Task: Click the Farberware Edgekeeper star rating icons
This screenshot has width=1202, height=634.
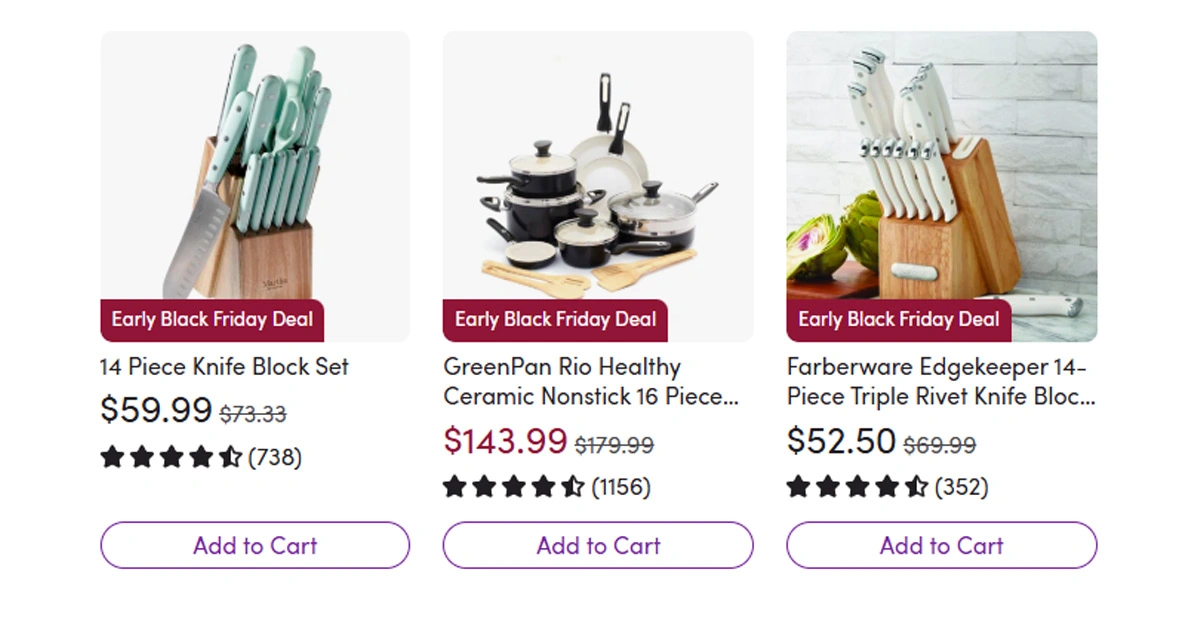Action: pyautogui.click(x=857, y=487)
